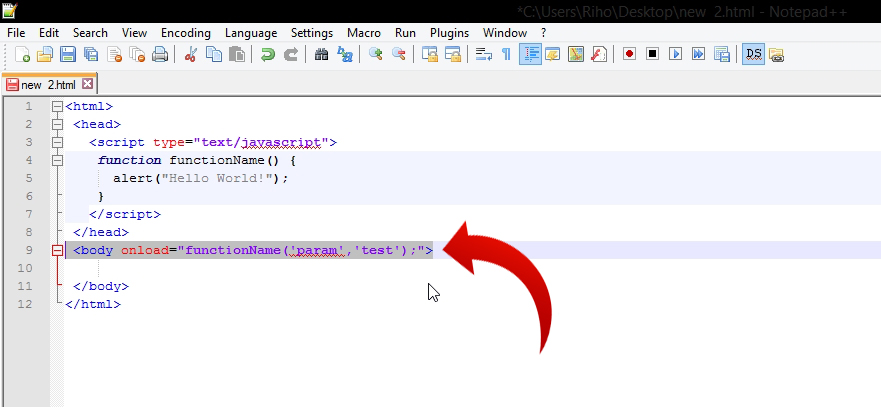Close the new 2.html tab

click(87, 84)
